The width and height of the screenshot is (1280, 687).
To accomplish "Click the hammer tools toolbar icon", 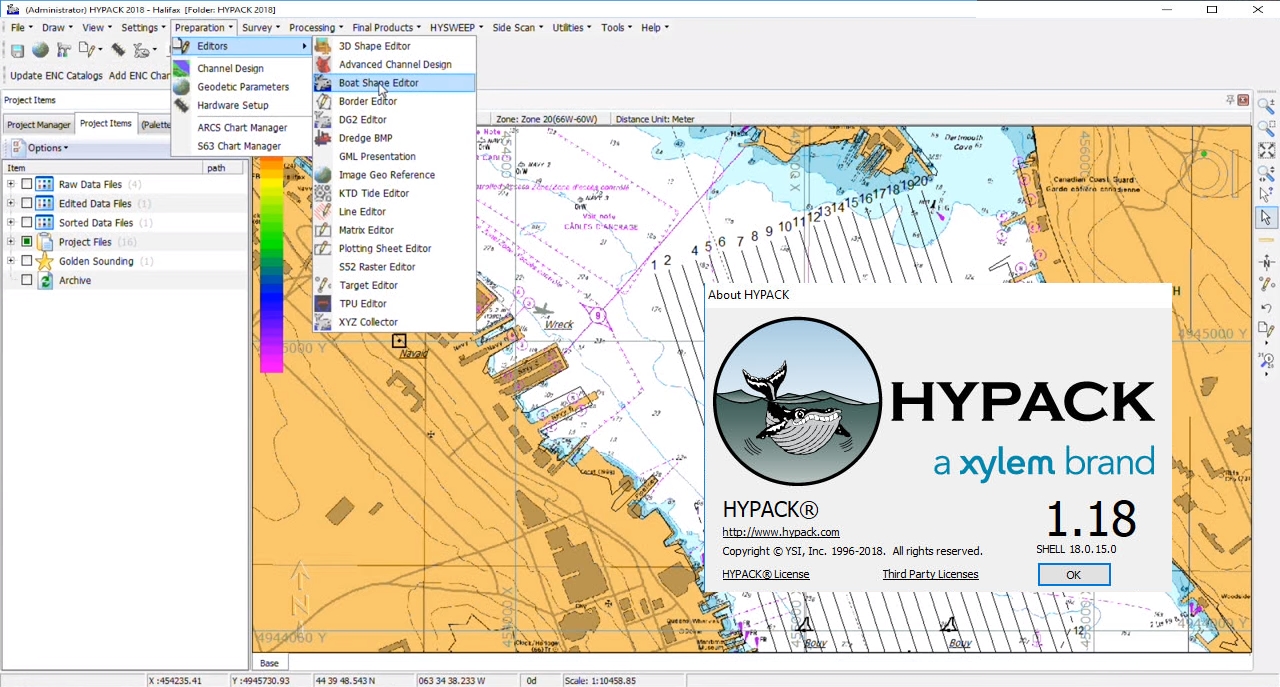I will click(65, 50).
